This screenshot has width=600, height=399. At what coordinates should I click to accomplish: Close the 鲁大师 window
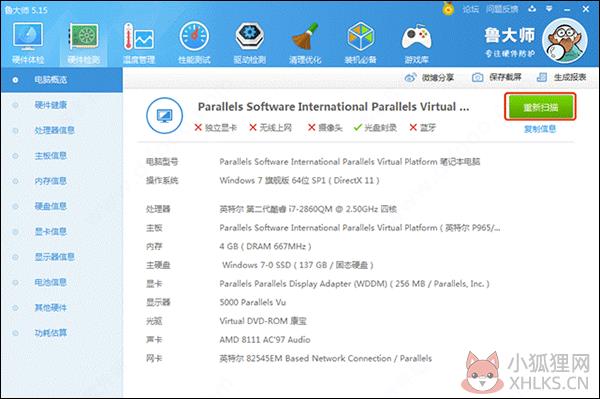coord(586,9)
